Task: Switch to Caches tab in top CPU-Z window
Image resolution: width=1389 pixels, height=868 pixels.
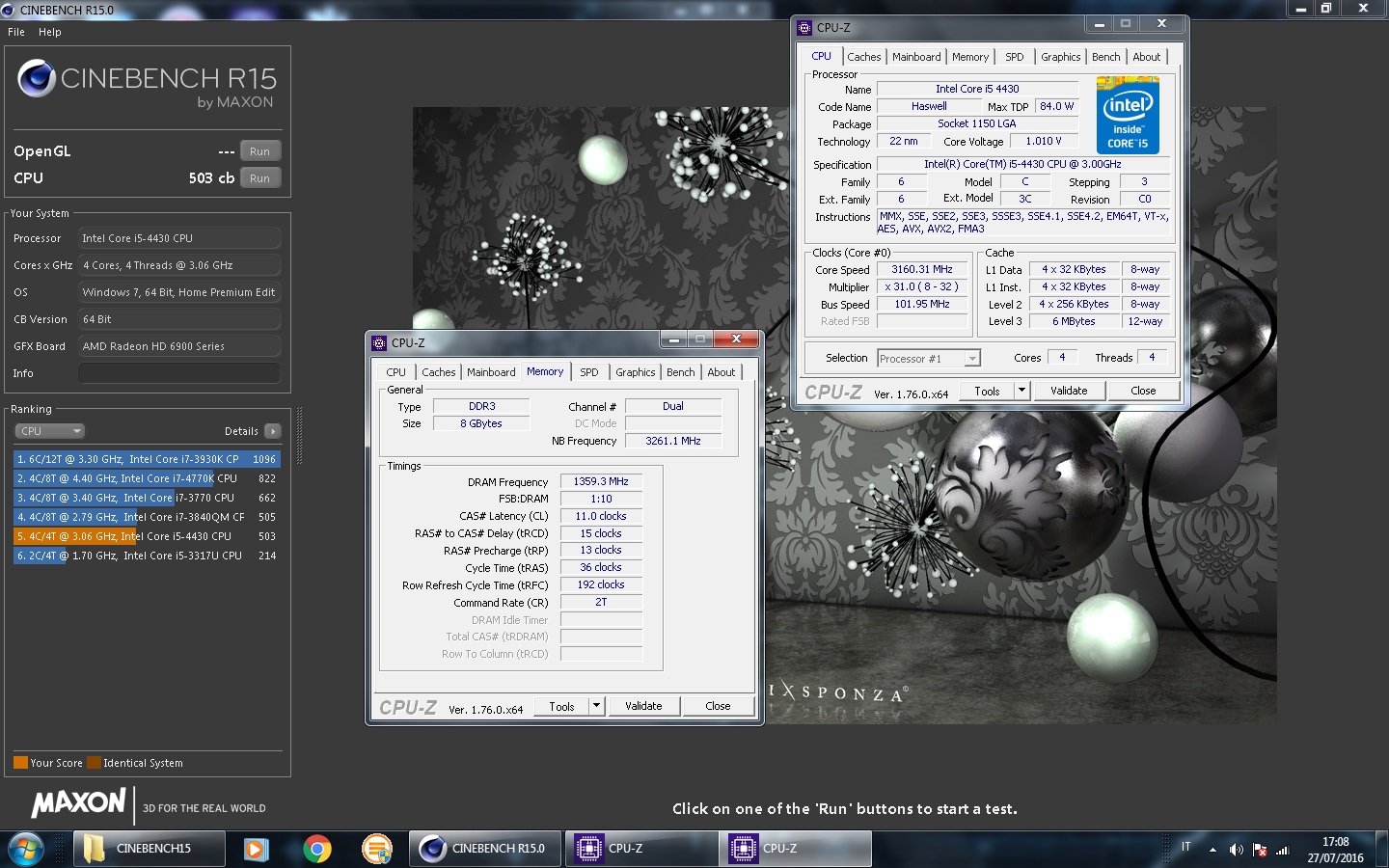Action: (864, 57)
